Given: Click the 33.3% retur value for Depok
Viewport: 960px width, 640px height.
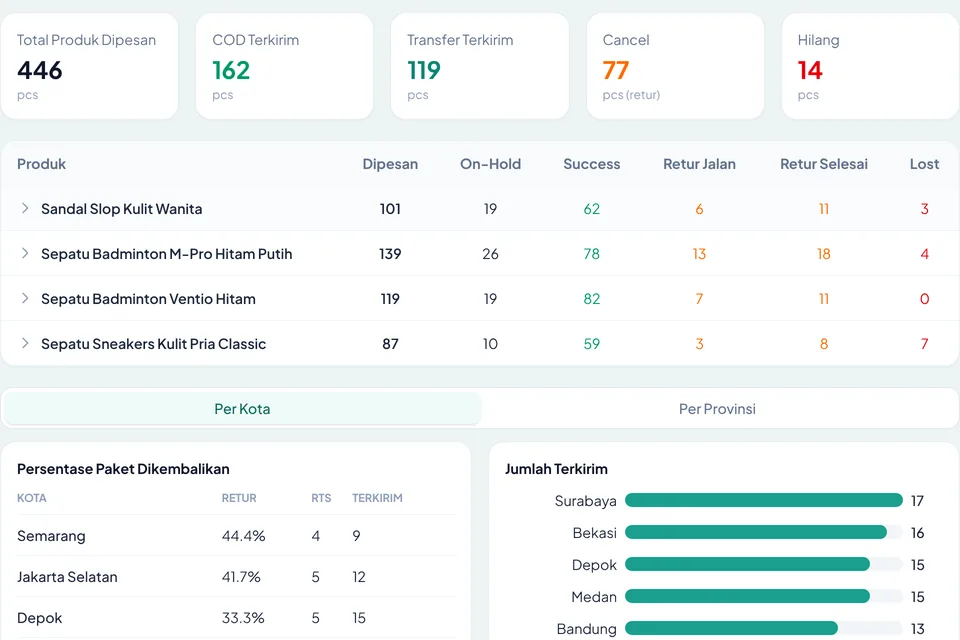Looking at the screenshot, I should 243,618.
